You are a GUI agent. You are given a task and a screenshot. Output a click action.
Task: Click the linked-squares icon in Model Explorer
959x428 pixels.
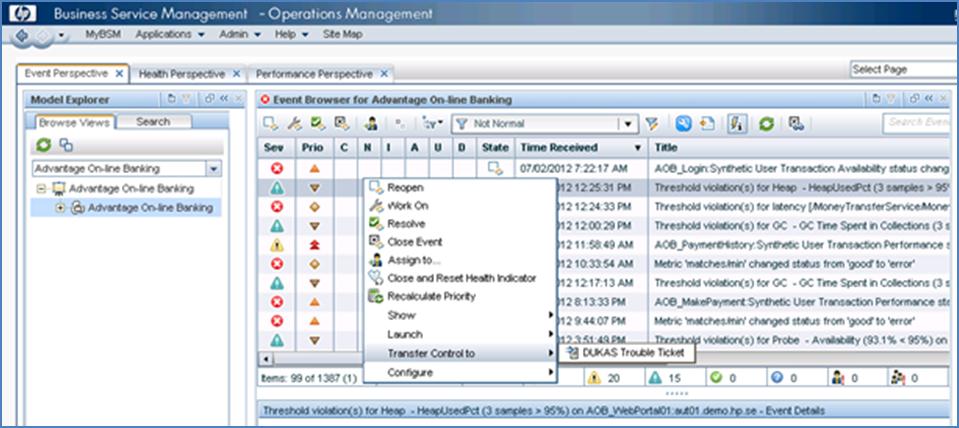click(65, 145)
